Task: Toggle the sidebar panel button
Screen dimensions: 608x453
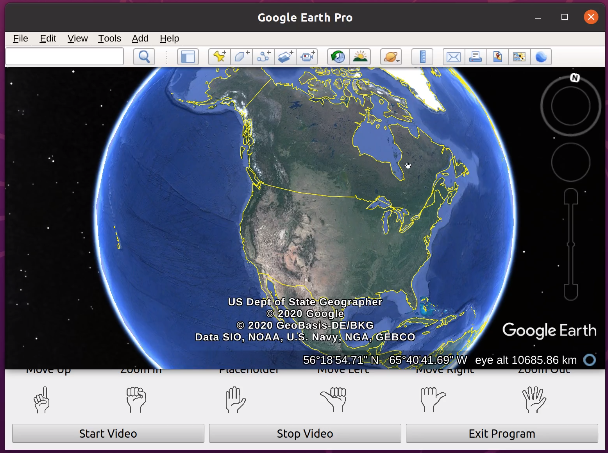Action: point(187,57)
